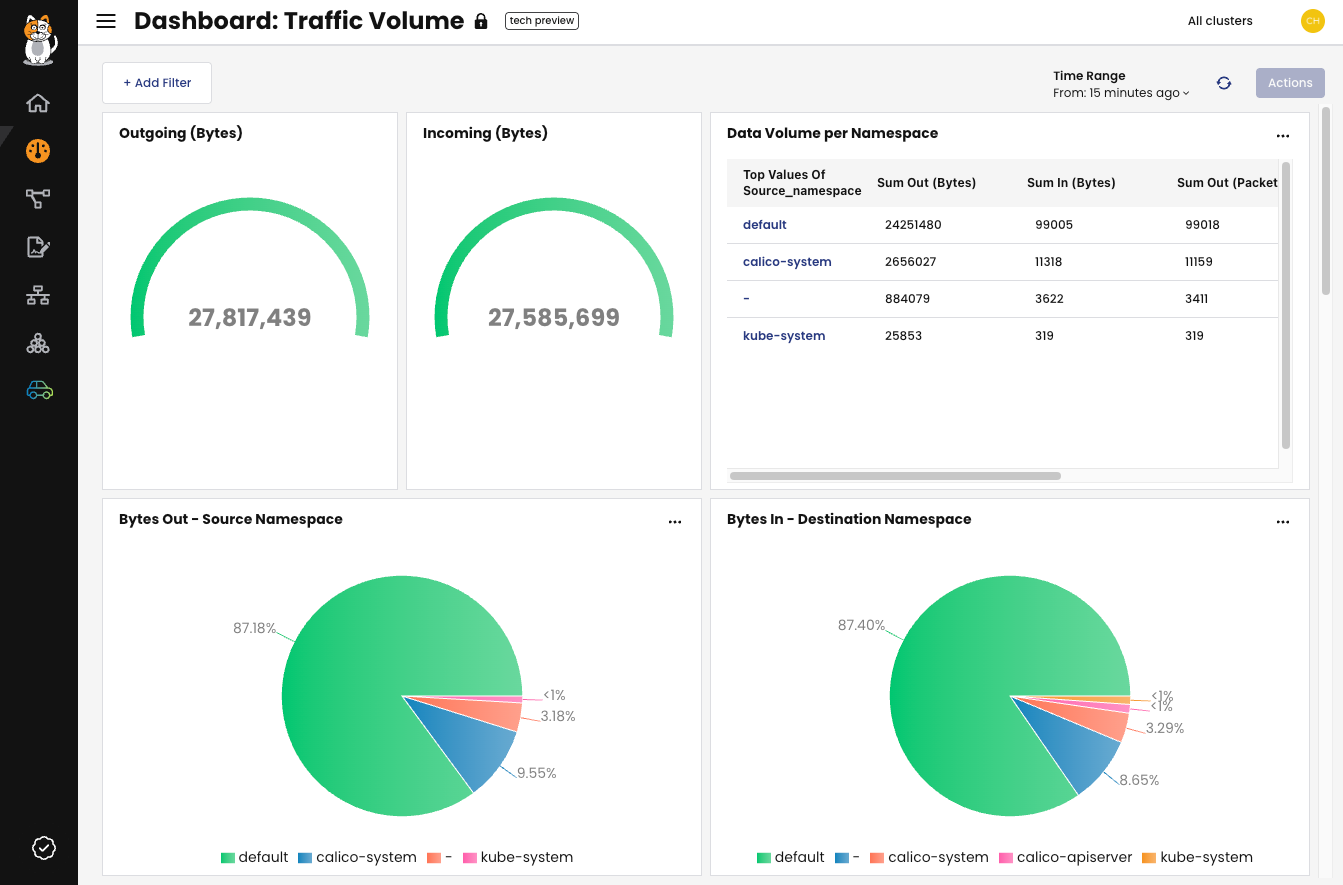Image resolution: width=1343 pixels, height=885 pixels.
Task: Open the All clusters selector
Action: click(1220, 20)
